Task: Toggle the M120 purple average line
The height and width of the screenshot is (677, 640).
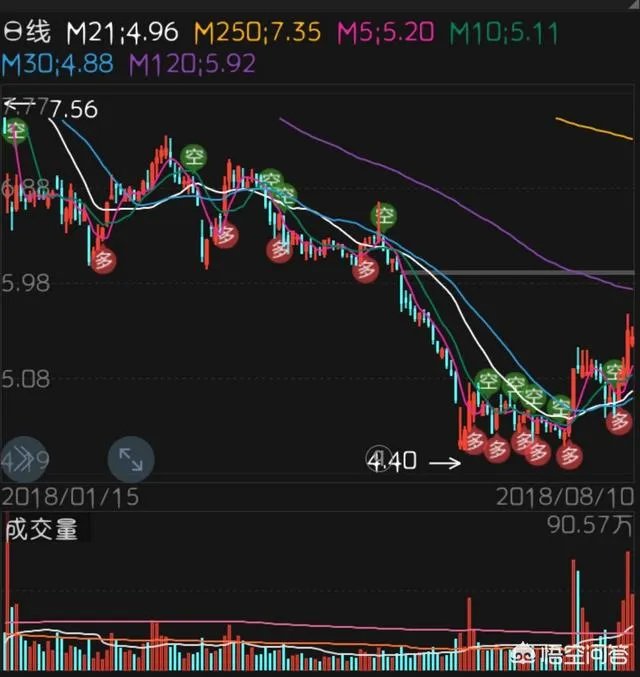Action: pyautogui.click(x=192, y=65)
